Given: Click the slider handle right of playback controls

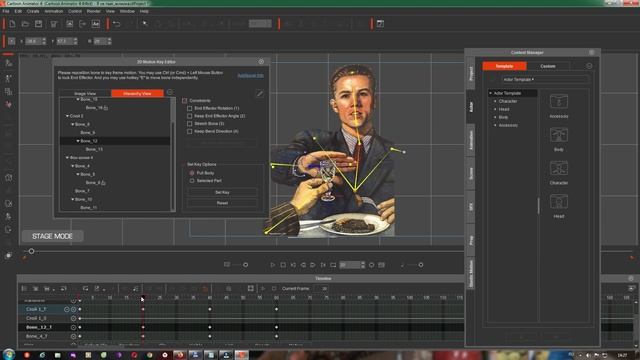Looking at the screenshot, I should click(x=421, y=265).
